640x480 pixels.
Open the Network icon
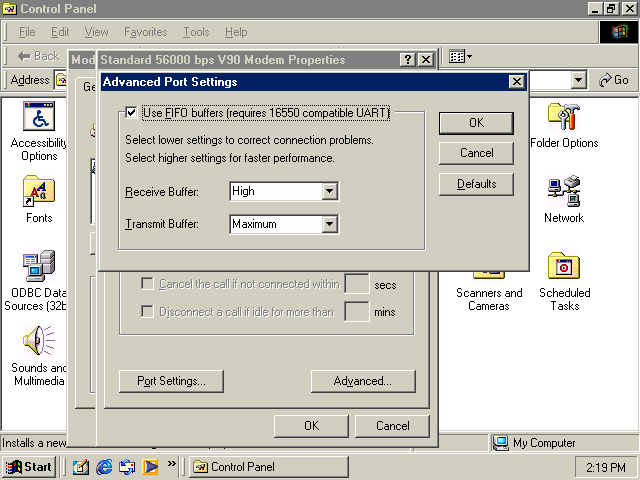[564, 191]
